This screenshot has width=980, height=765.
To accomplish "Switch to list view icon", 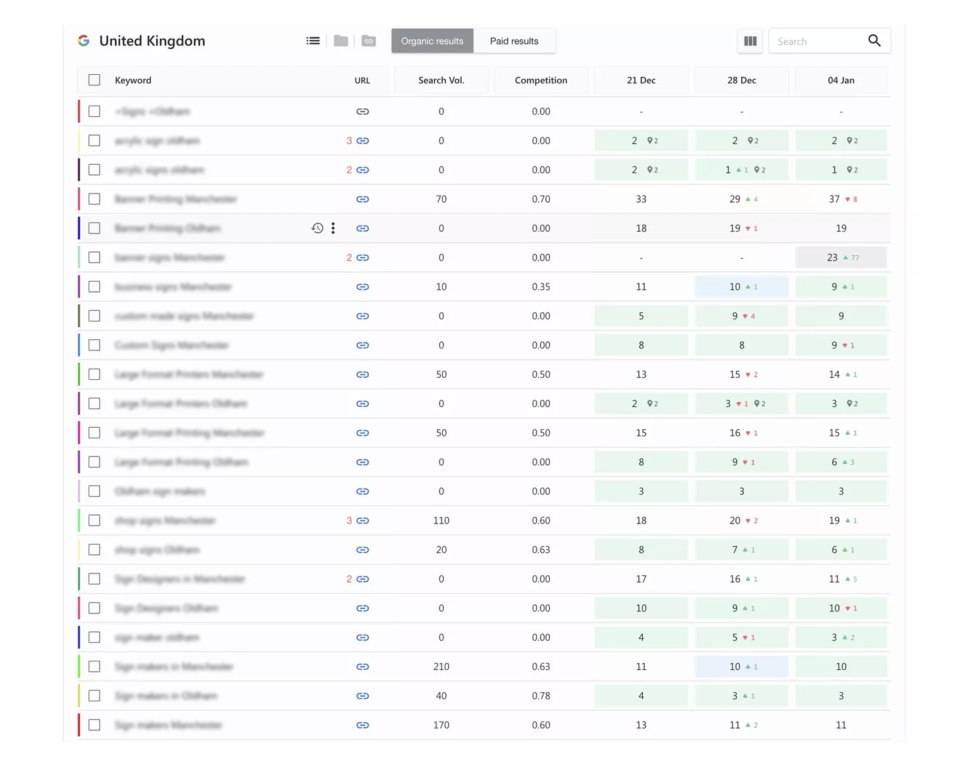I will tap(313, 41).
